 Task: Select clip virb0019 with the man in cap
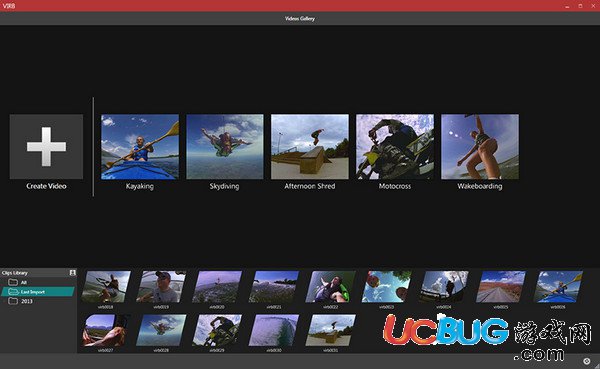pyautogui.click(x=161, y=287)
